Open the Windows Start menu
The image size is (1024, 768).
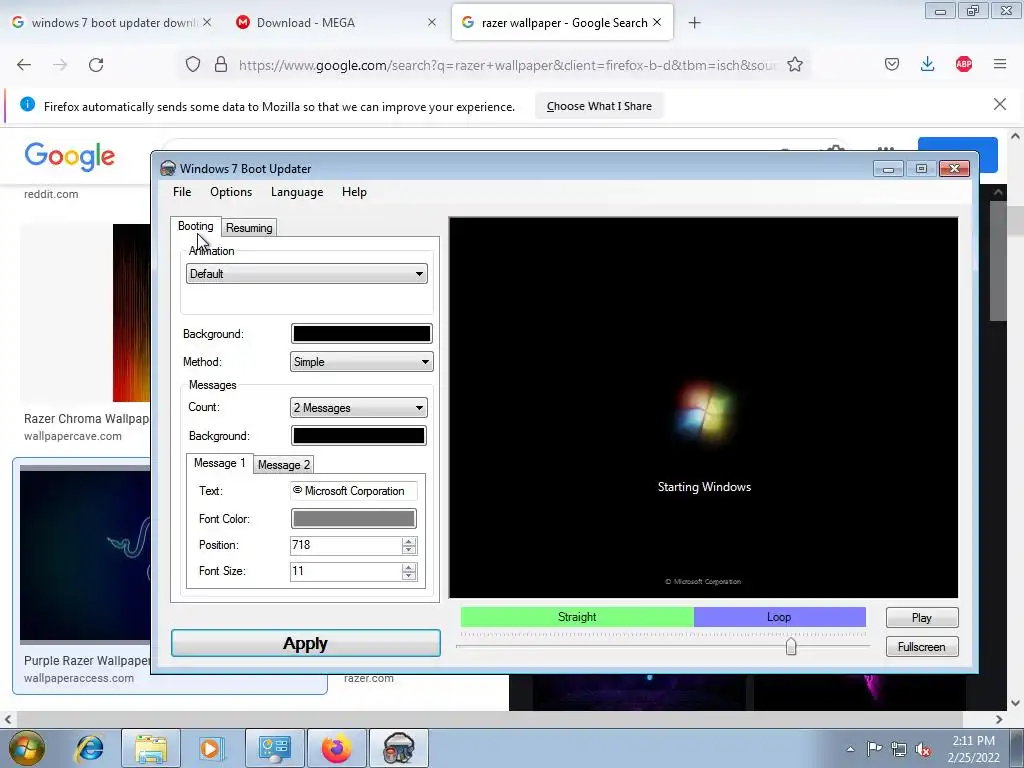(27, 748)
